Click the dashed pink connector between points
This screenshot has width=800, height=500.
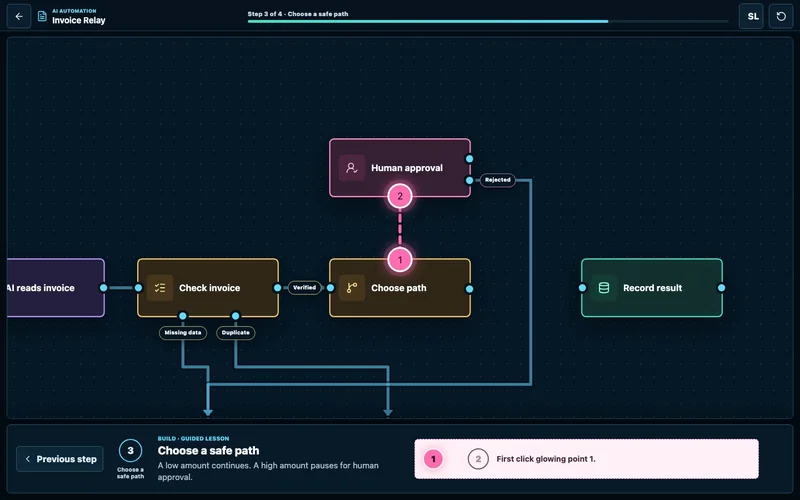(x=399, y=228)
